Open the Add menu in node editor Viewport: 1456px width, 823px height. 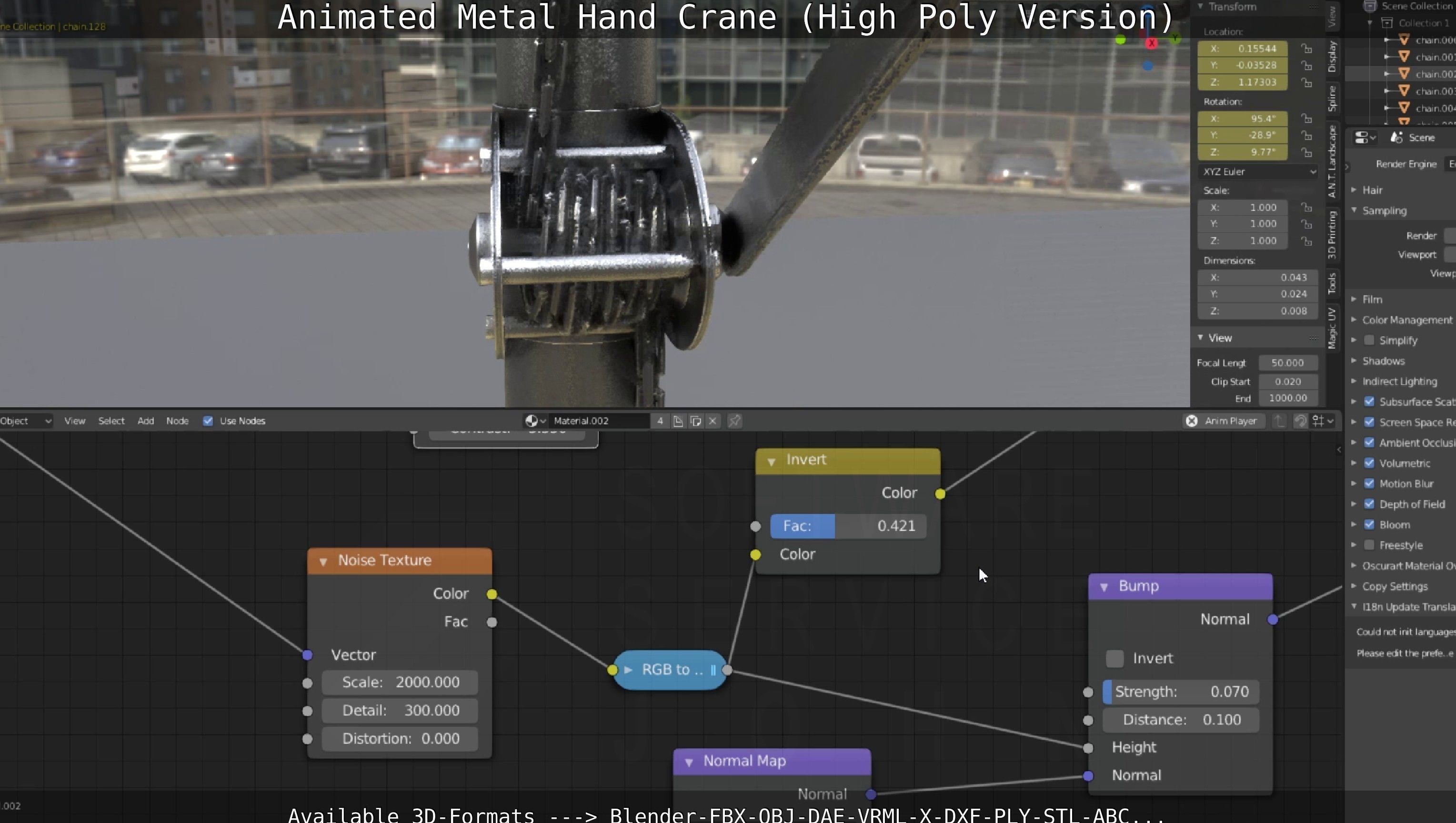[146, 421]
